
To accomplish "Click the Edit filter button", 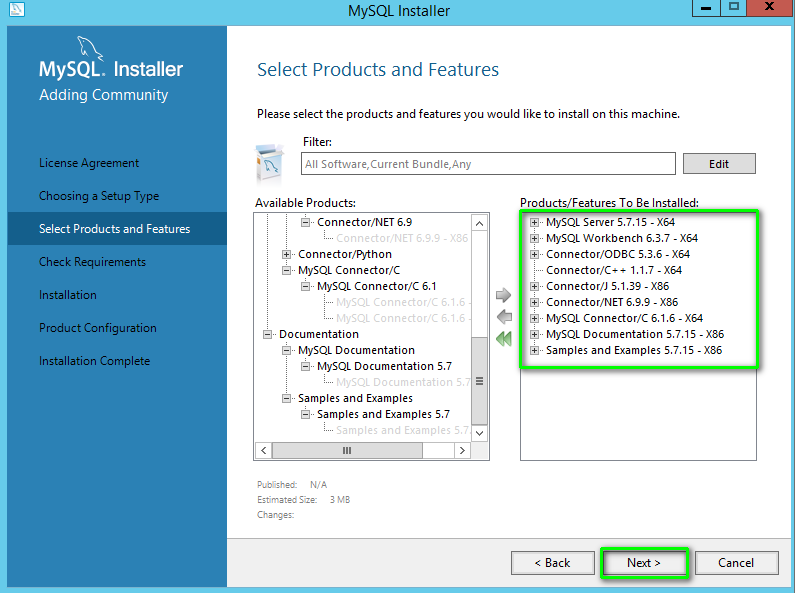I will point(718,164).
